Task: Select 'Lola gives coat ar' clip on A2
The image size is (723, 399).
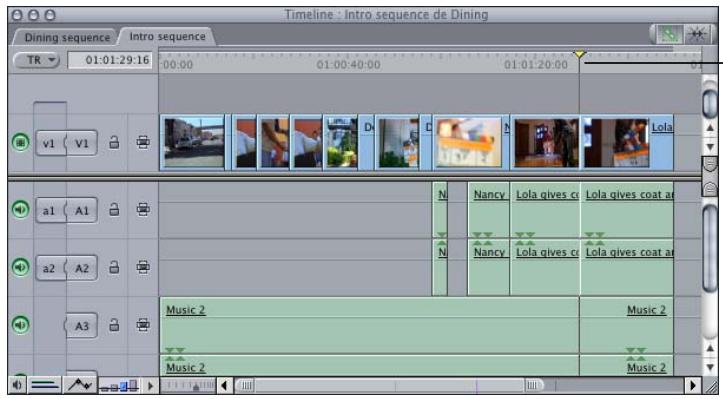Action: [627, 268]
